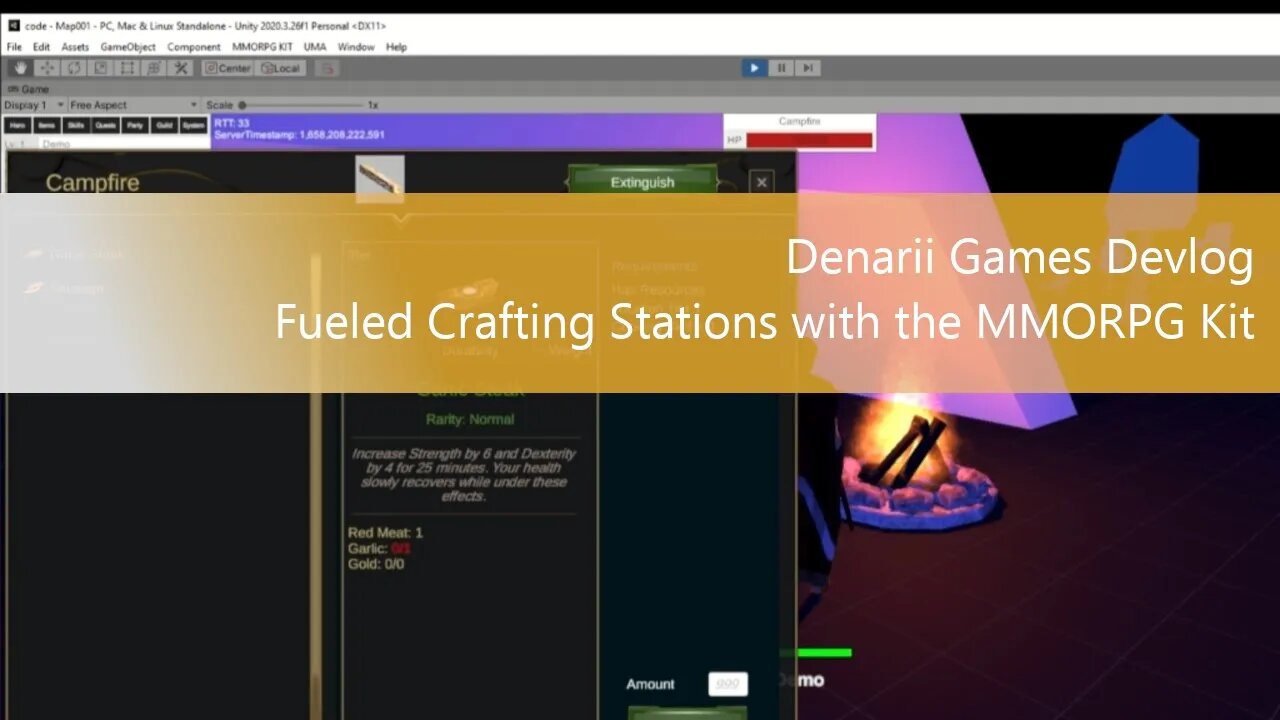The height and width of the screenshot is (720, 1280).
Task: Open the Component menu
Action: click(x=194, y=47)
